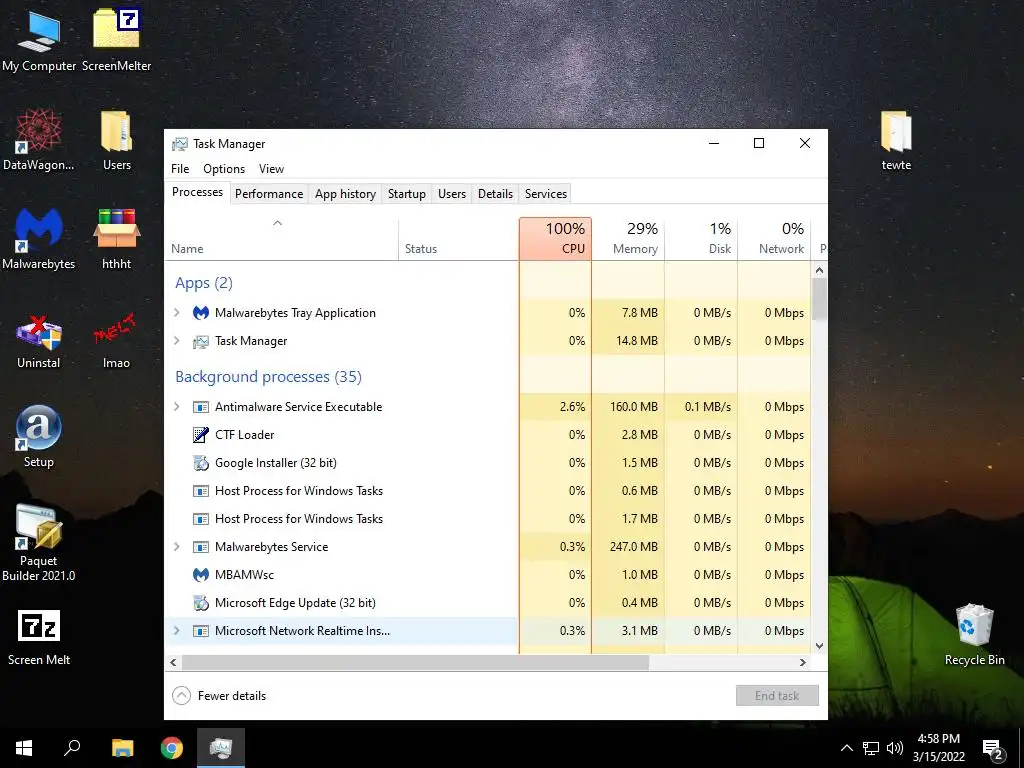Switch to the Performance tab
This screenshot has height=768, width=1024.
click(x=269, y=194)
